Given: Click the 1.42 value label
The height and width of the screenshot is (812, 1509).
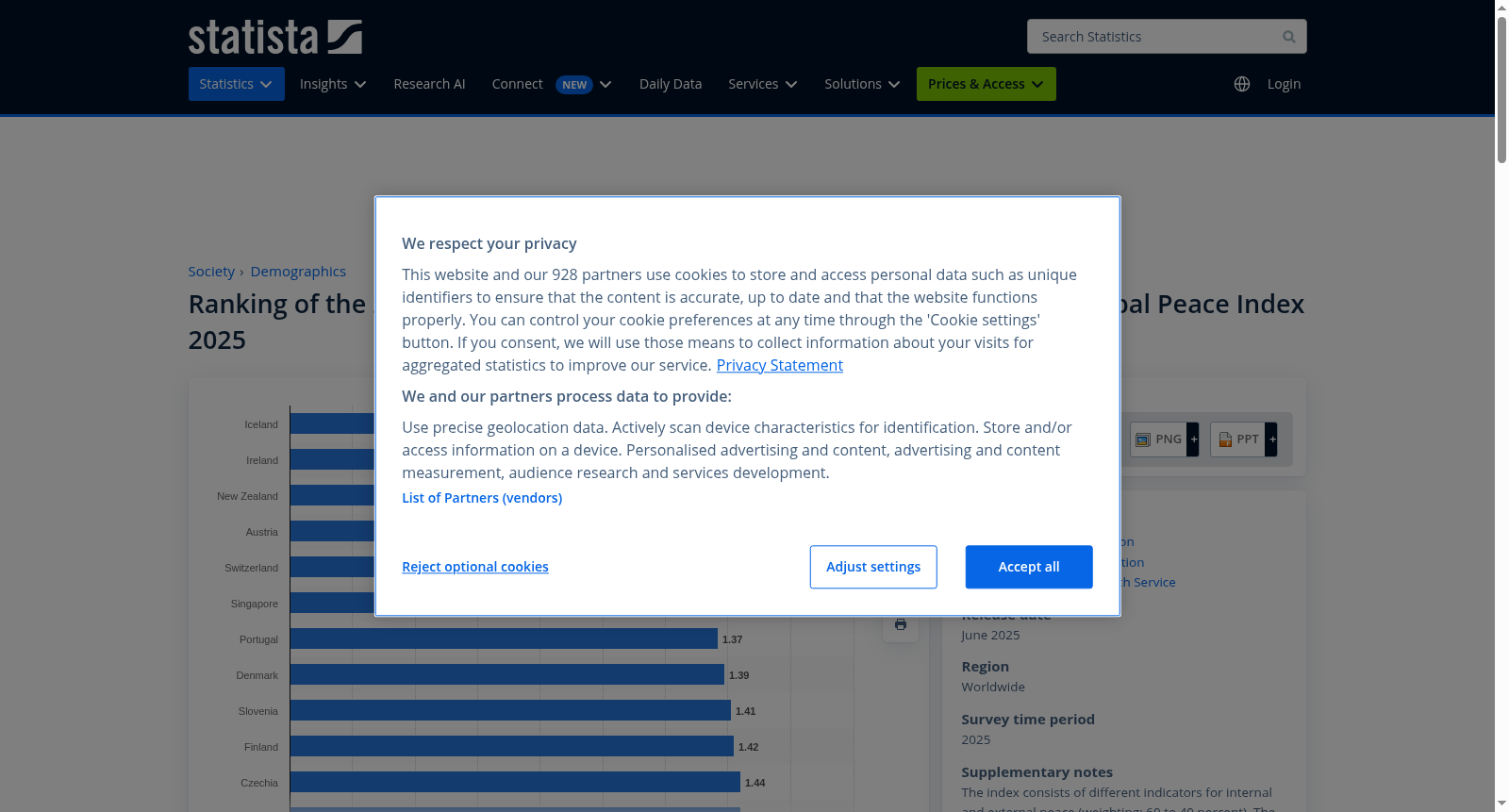Looking at the screenshot, I should tap(749, 747).
